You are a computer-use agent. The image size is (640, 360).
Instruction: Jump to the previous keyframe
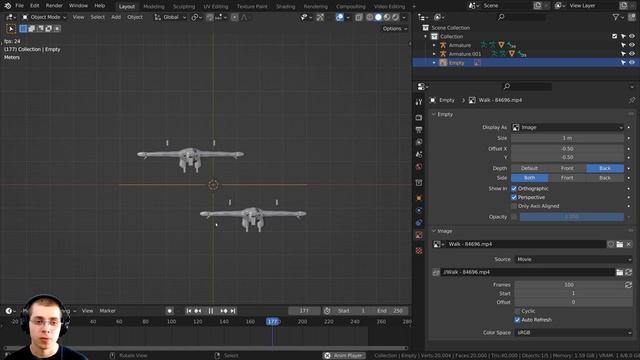click(198, 311)
